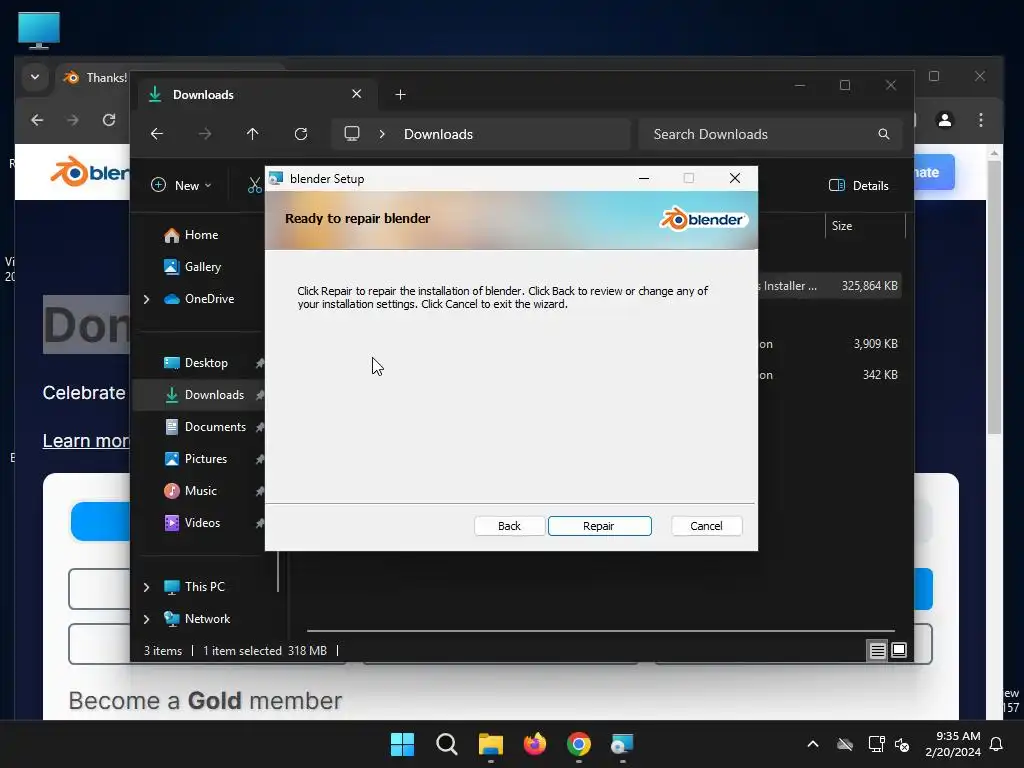Screen dimensions: 1024x768
Task: Cancel the blender Setup wizard
Action: (x=706, y=526)
